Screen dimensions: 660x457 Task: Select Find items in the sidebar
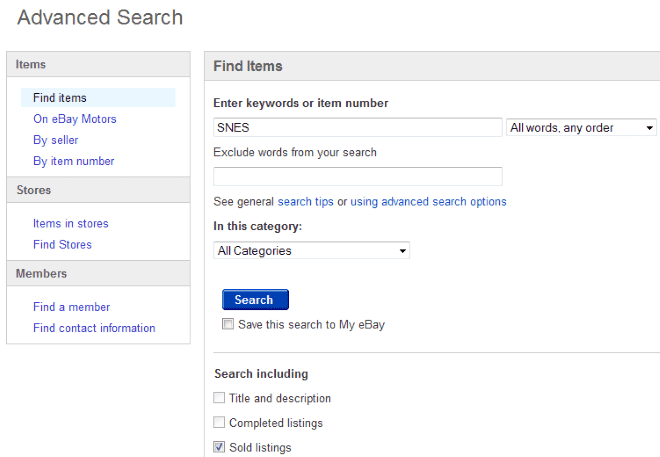pos(98,98)
